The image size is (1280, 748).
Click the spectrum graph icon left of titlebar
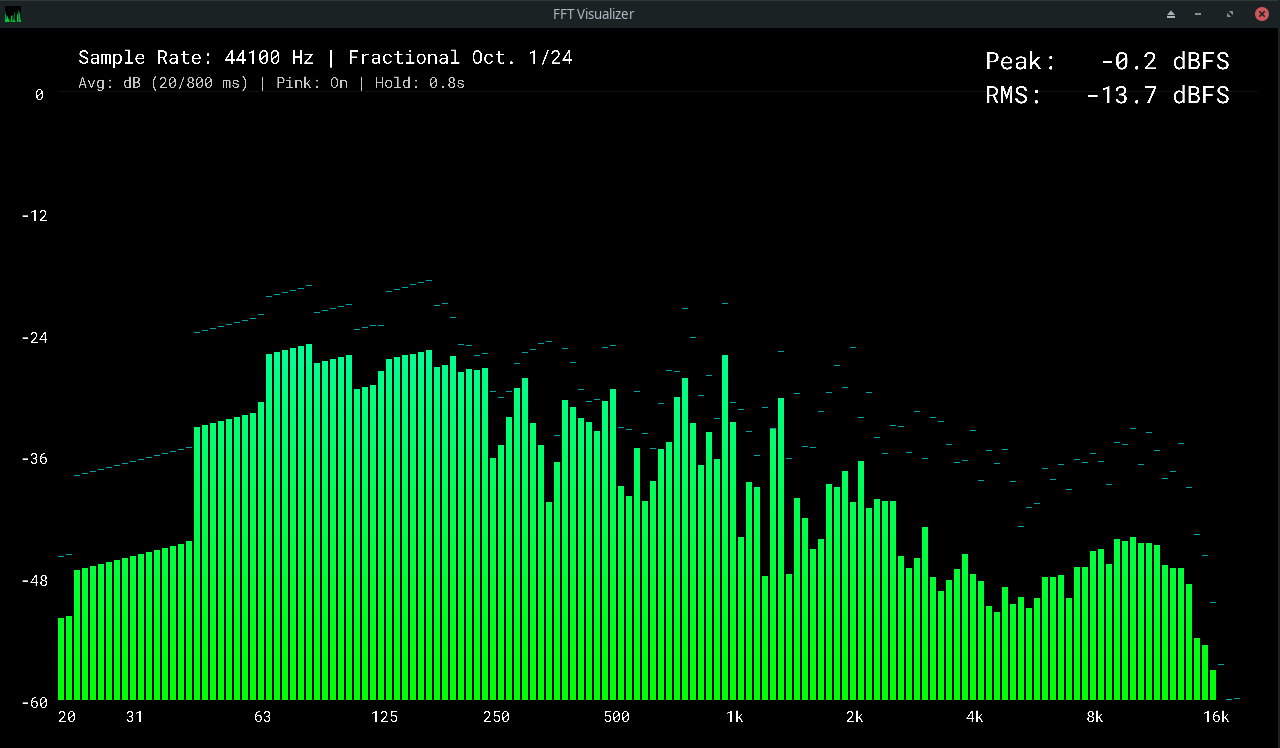[x=11, y=14]
